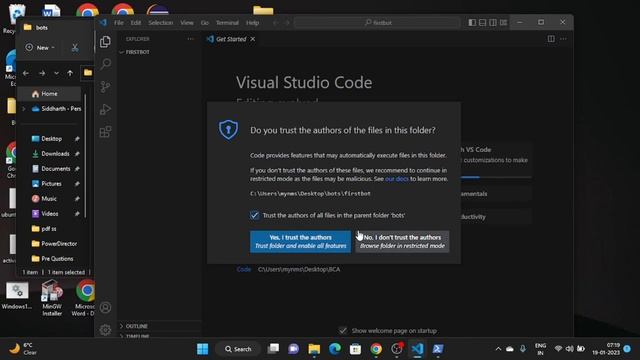
Task: Open Windows Start menu
Action: [x=202, y=349]
